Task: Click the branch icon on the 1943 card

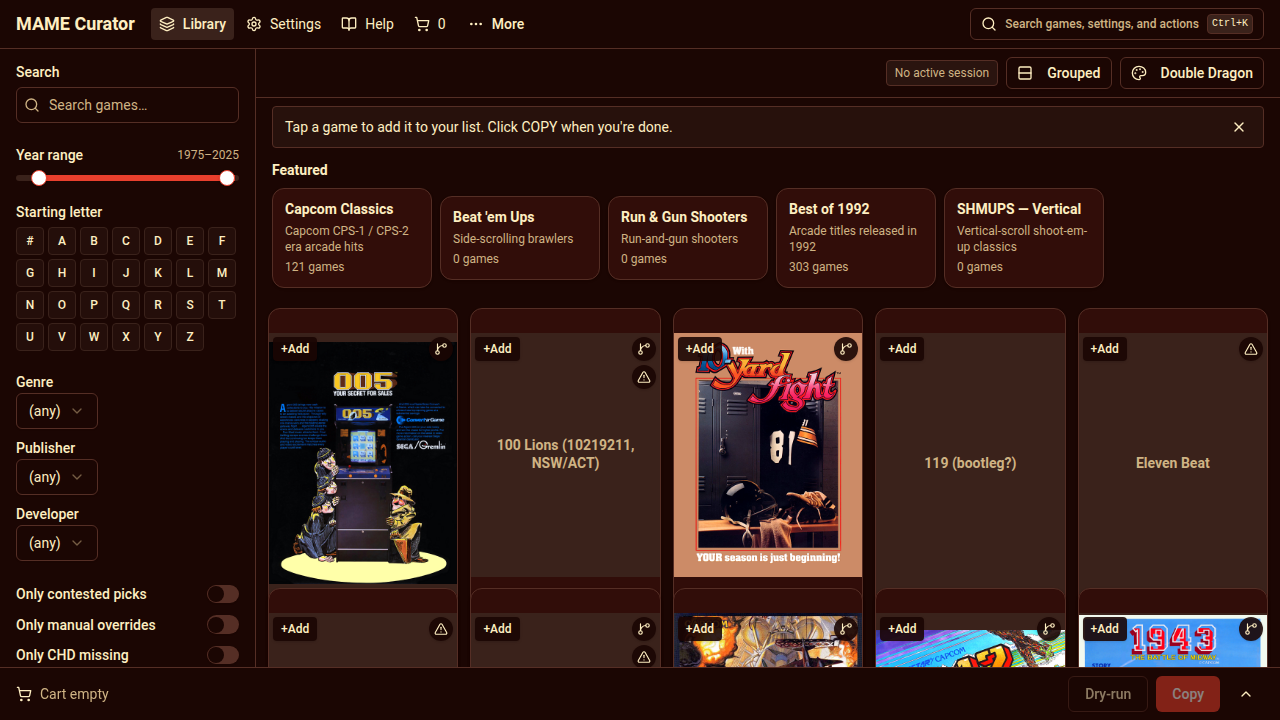Action: pos(1250,629)
